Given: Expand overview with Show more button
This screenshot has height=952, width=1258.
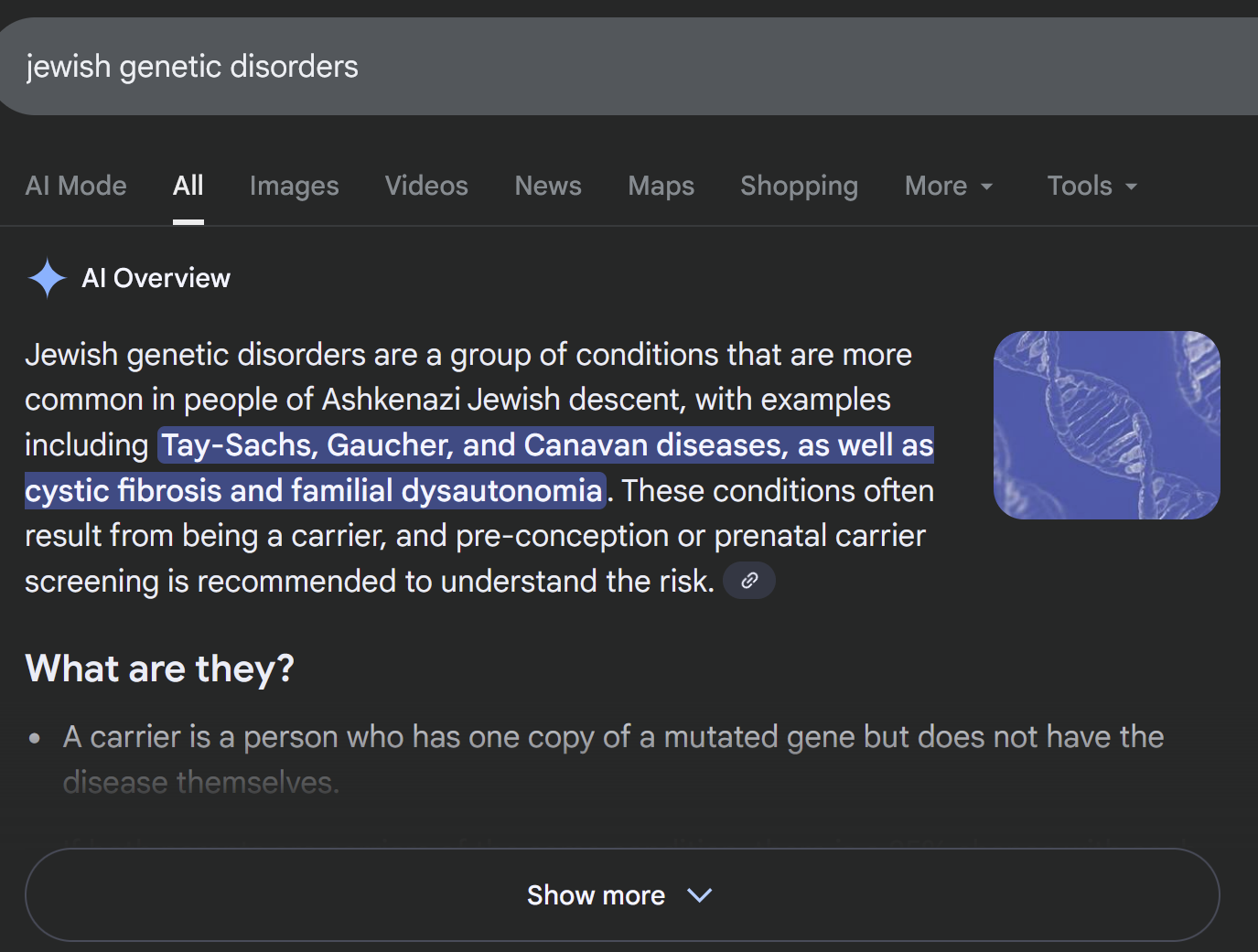Looking at the screenshot, I should tap(595, 895).
